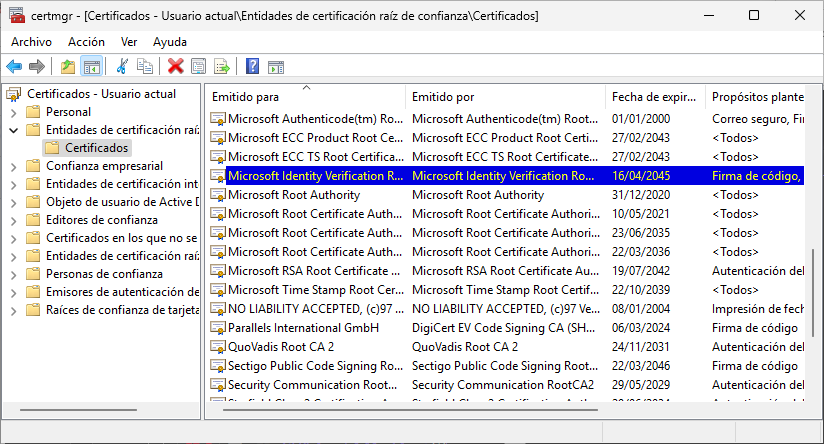Click certificate icon for Microsoft Time Stamp Root
Image resolution: width=824 pixels, height=444 pixels.
point(218,290)
